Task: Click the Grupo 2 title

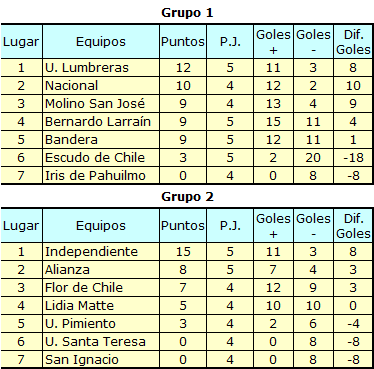Action: pos(187,197)
